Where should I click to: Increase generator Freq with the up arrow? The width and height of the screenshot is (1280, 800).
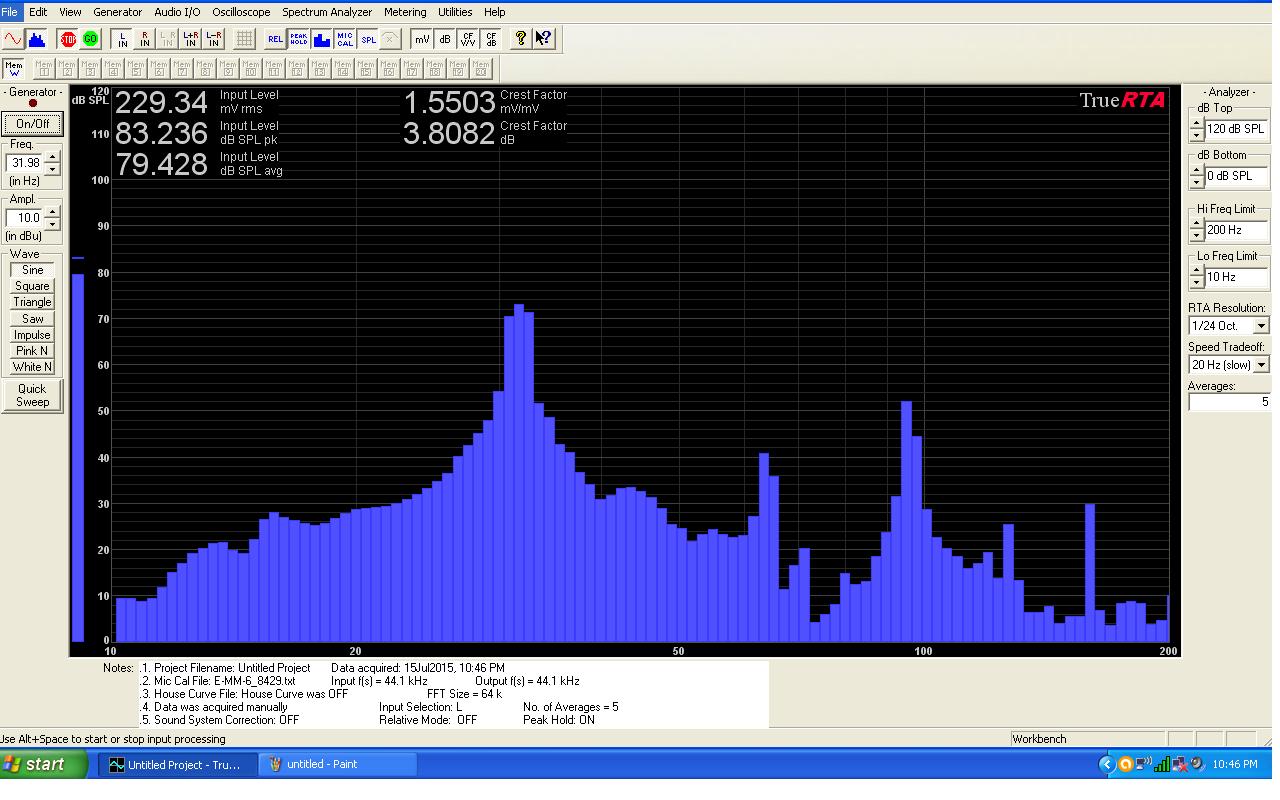(53, 157)
